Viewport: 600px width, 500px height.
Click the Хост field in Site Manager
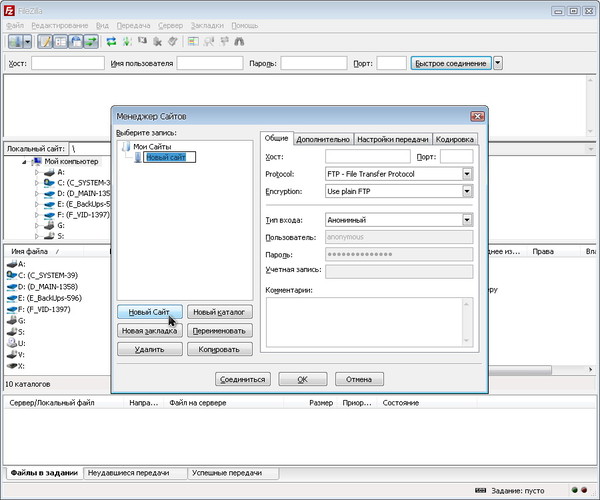coord(368,156)
